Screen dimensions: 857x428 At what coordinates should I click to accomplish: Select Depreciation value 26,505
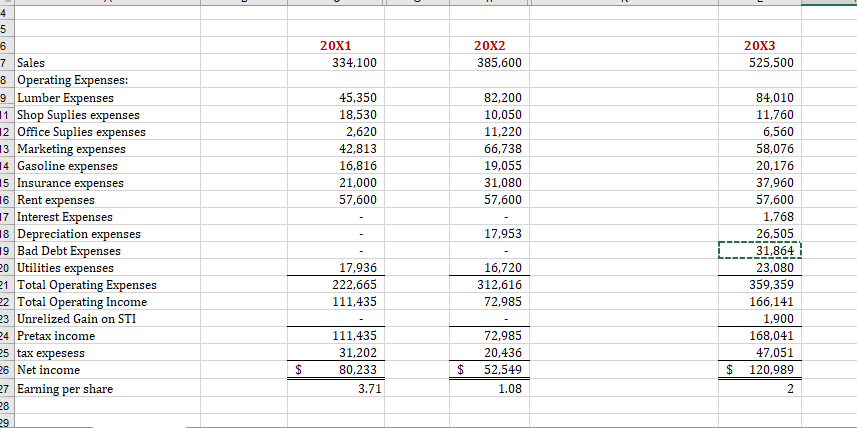759,234
